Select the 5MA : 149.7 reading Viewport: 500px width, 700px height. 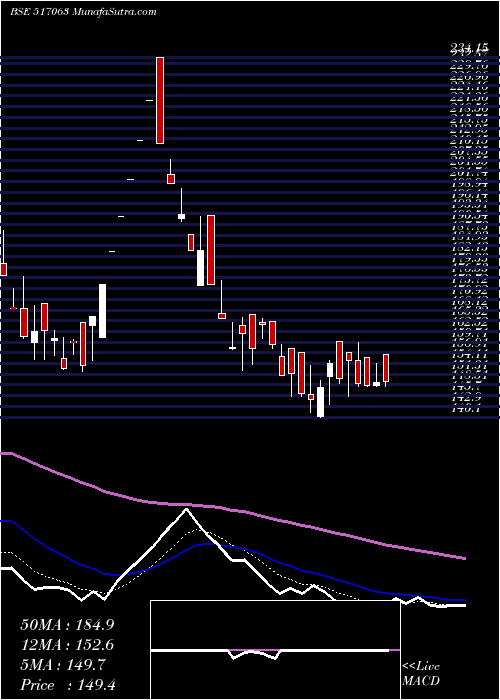point(63,665)
